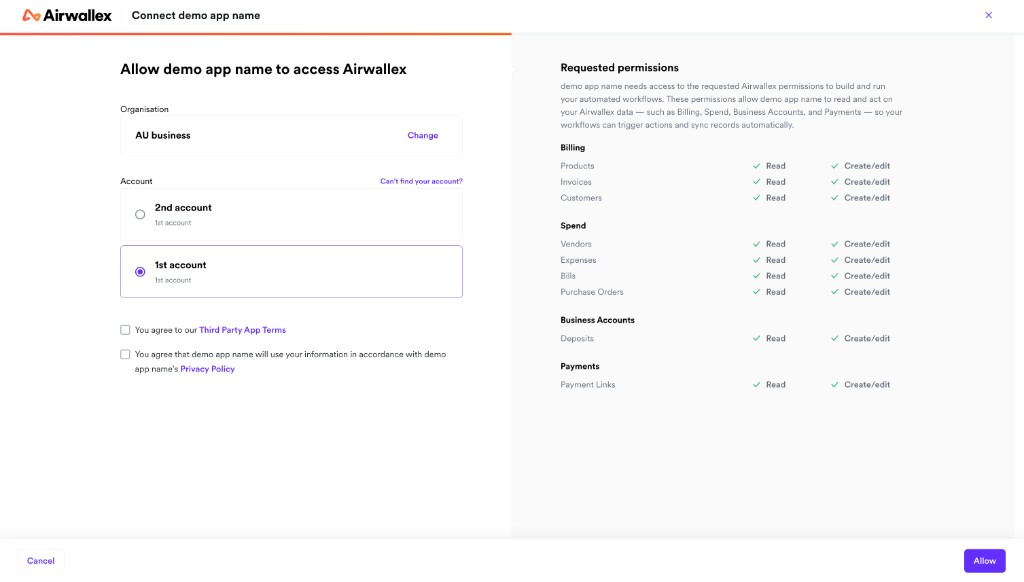Click the Bills Create/edit checkmark
This screenshot has height=582, width=1024.
click(835, 276)
